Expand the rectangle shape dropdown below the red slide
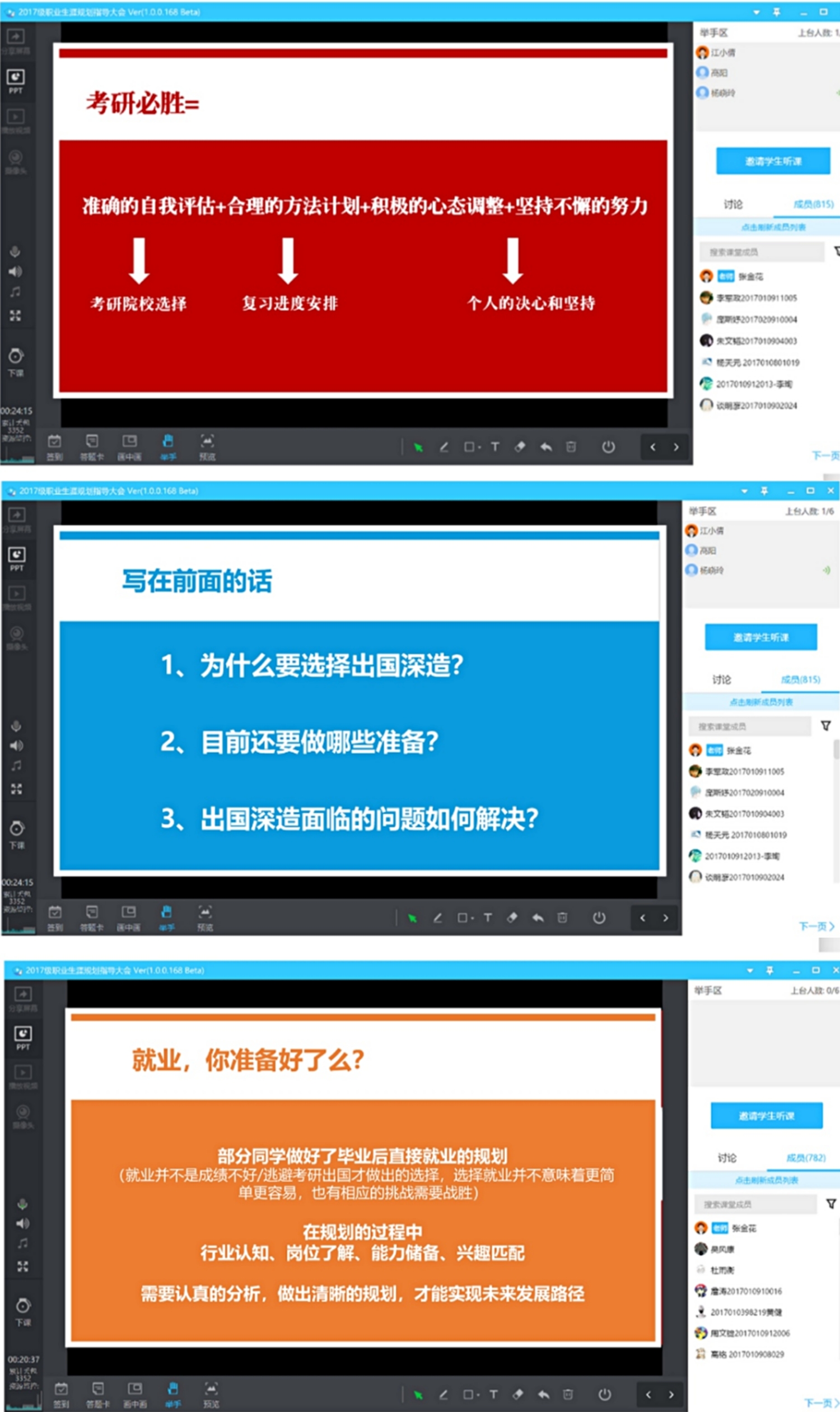Image resolution: width=840 pixels, height=1412 pixels. (x=479, y=448)
